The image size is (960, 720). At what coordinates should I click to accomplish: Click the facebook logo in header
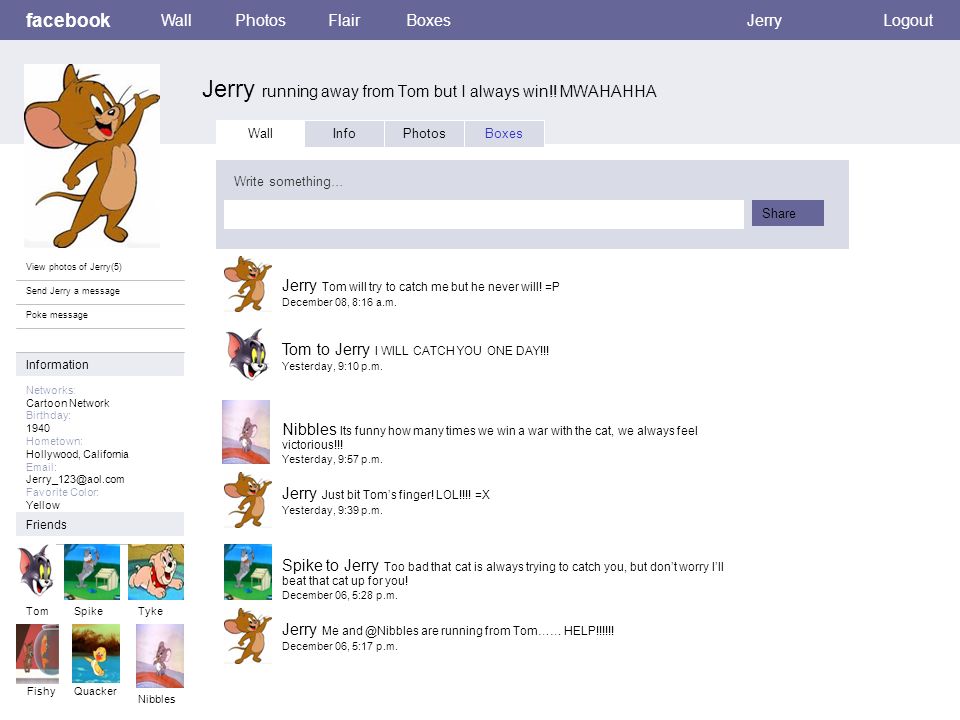pos(67,20)
